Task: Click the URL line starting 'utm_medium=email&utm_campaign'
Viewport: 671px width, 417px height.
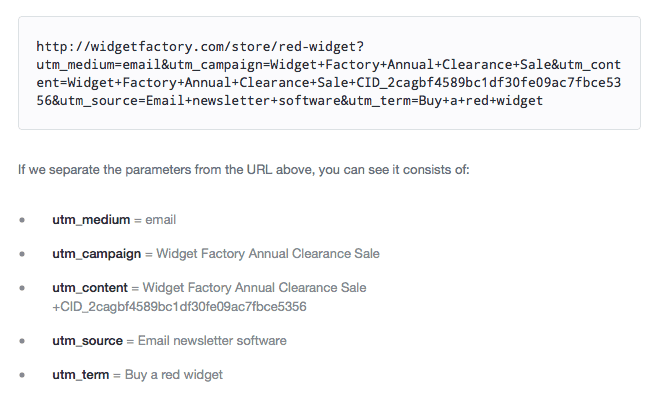Action: pos(329,65)
